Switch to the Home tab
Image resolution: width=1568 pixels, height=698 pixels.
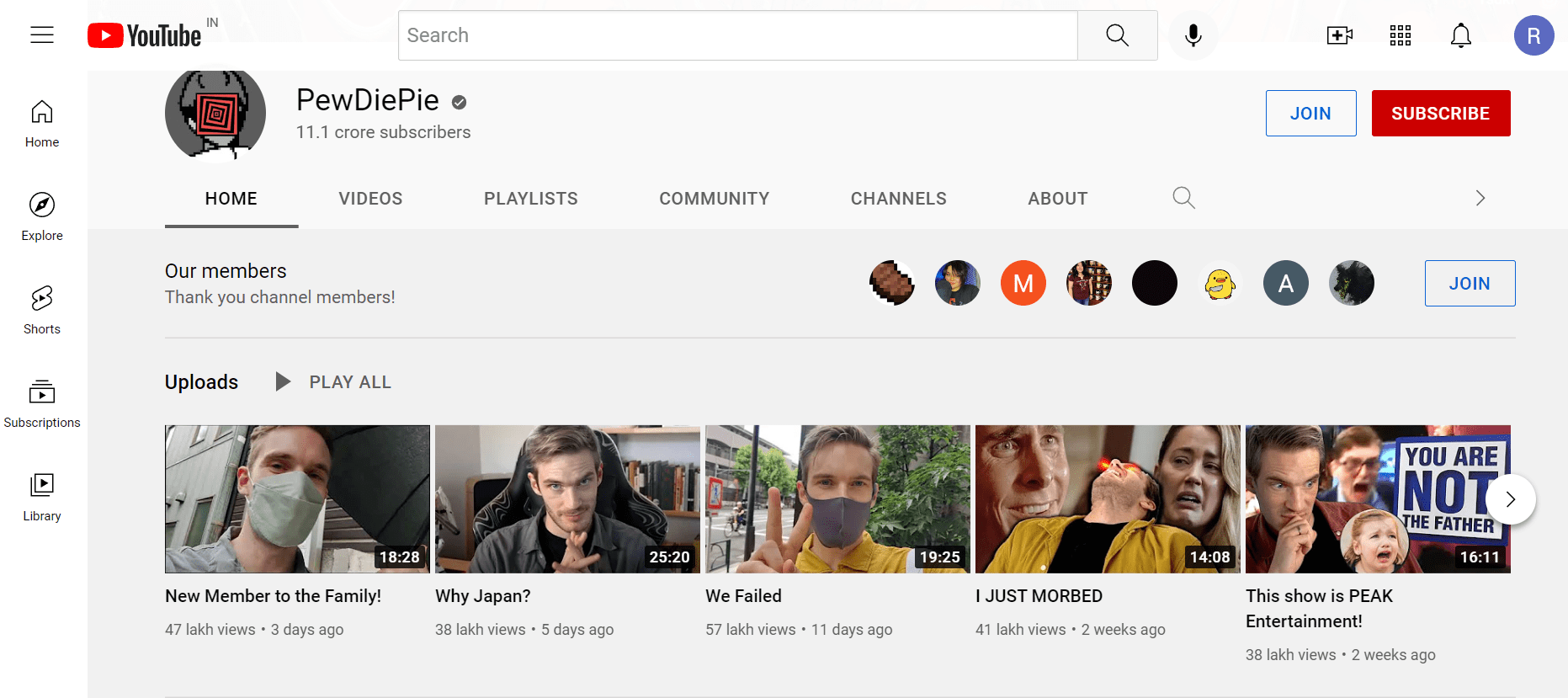(231, 199)
